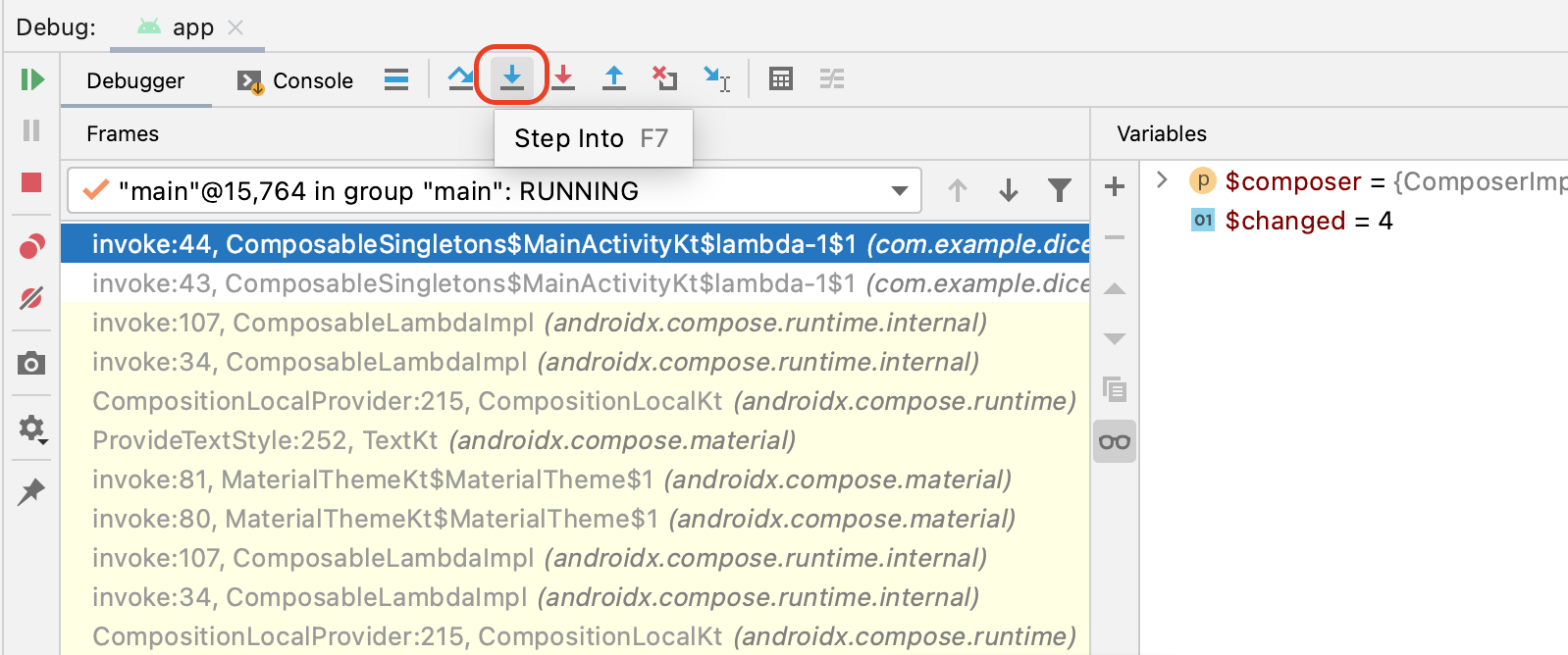Click the Step Into button
The image size is (1568, 655).
click(511, 76)
